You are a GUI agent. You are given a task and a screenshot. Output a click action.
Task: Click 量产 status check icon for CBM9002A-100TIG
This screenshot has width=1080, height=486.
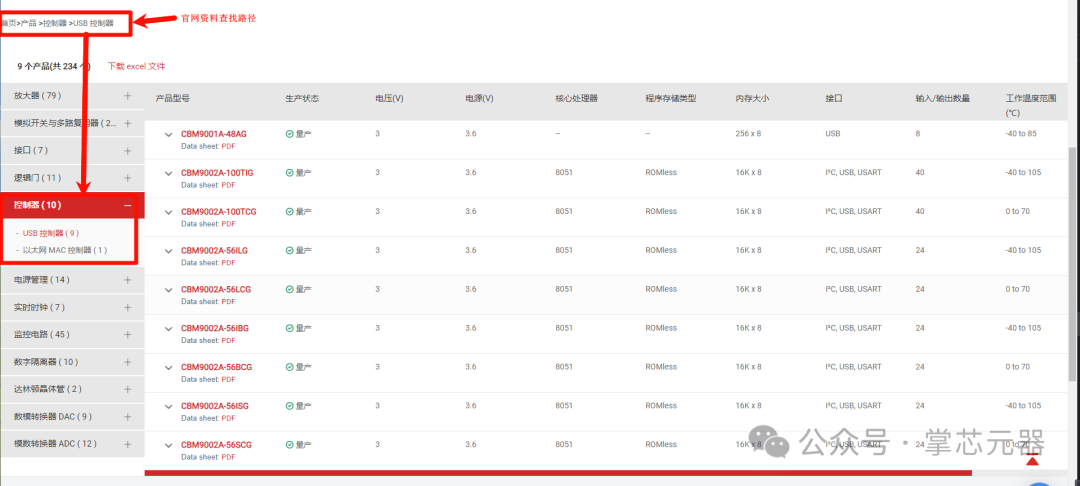[x=289, y=173]
